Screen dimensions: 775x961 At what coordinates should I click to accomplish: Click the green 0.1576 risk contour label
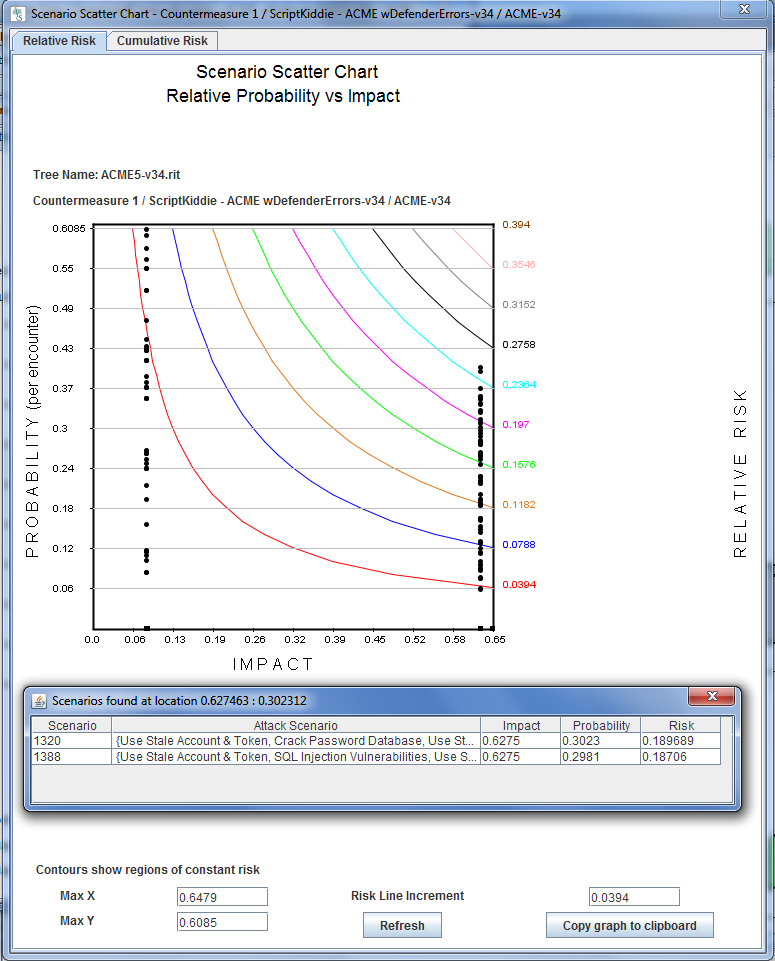point(519,465)
